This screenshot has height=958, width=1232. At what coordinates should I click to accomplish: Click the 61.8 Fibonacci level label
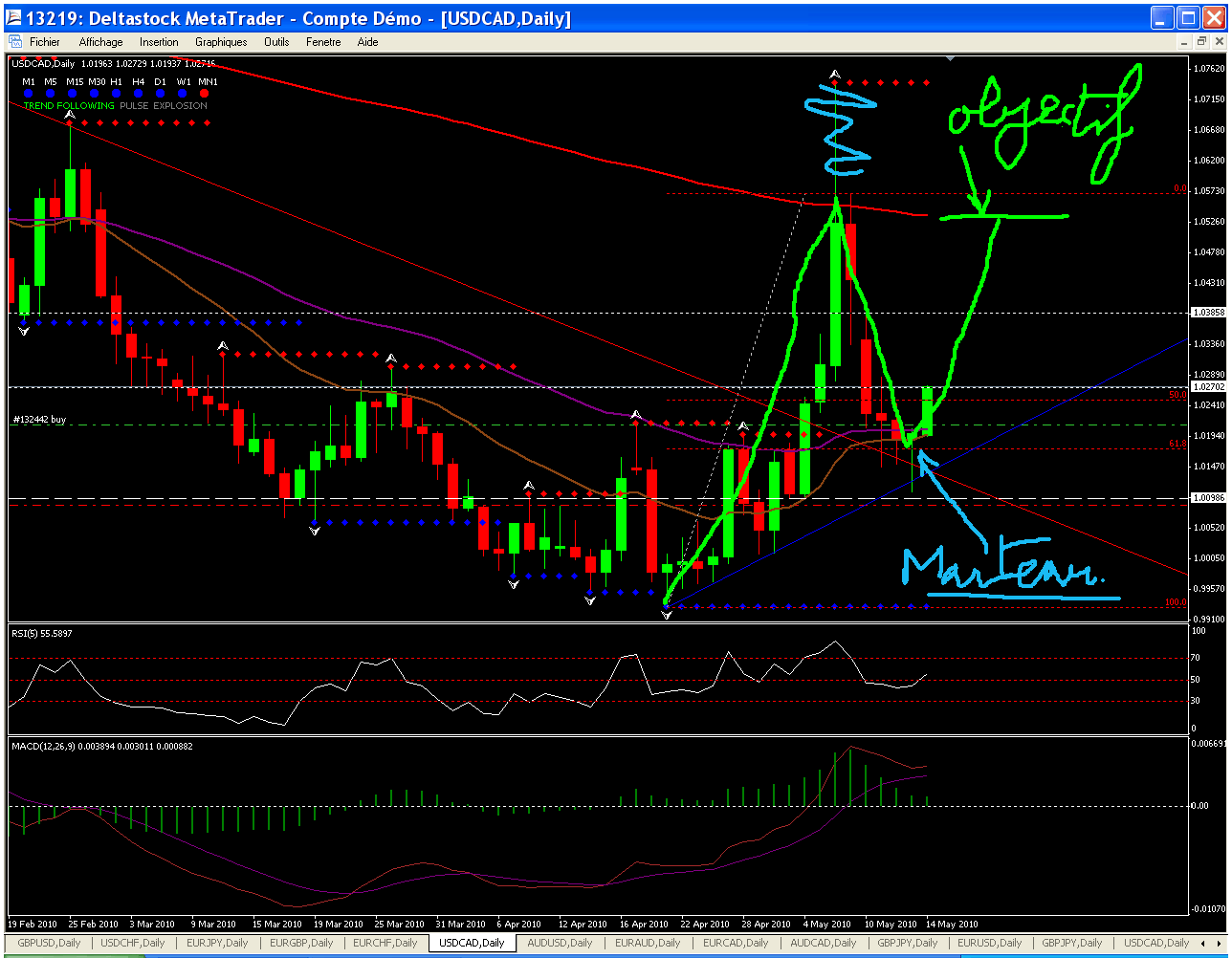click(1177, 445)
